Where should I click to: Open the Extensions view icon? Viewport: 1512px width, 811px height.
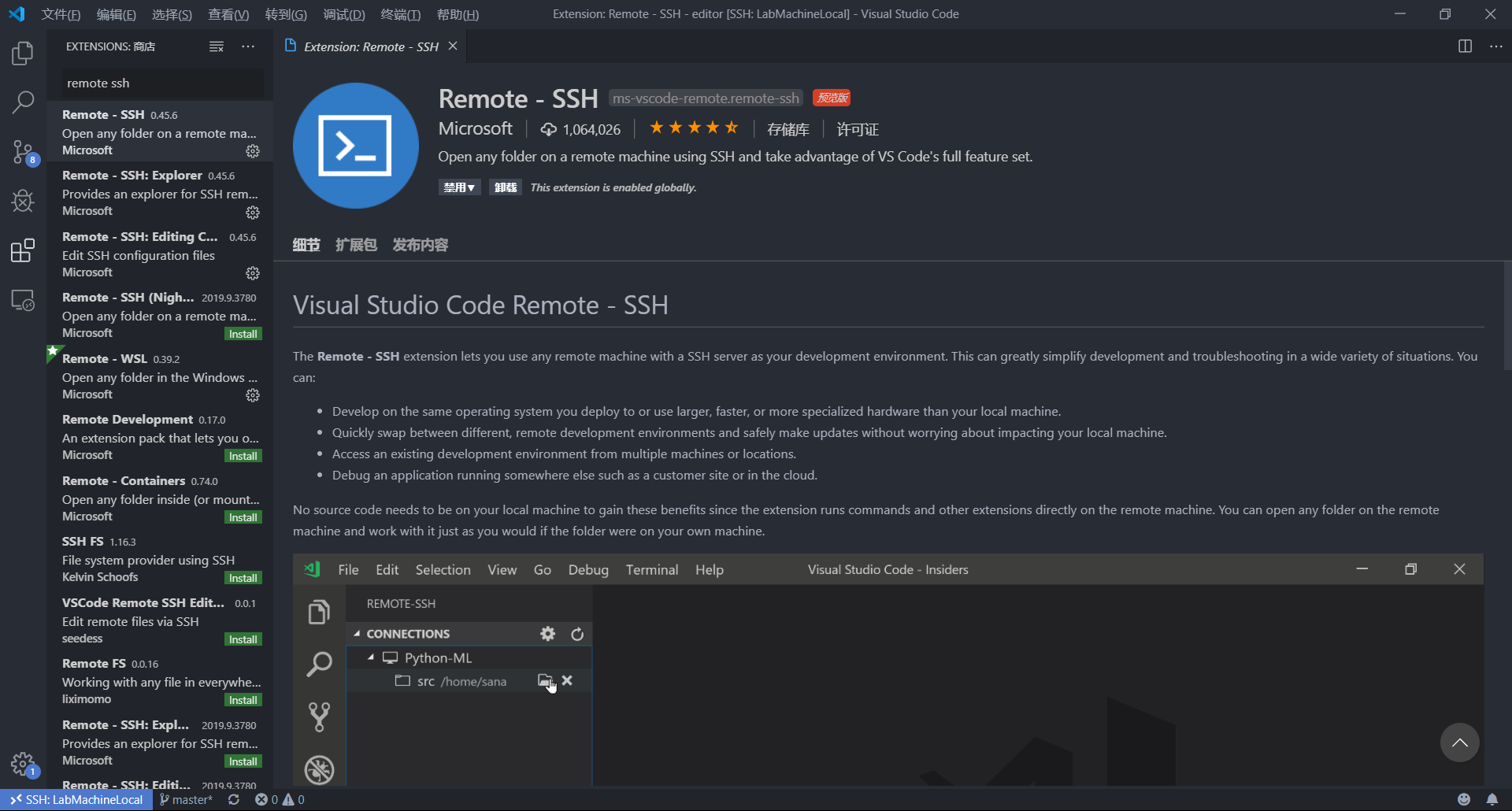click(23, 250)
